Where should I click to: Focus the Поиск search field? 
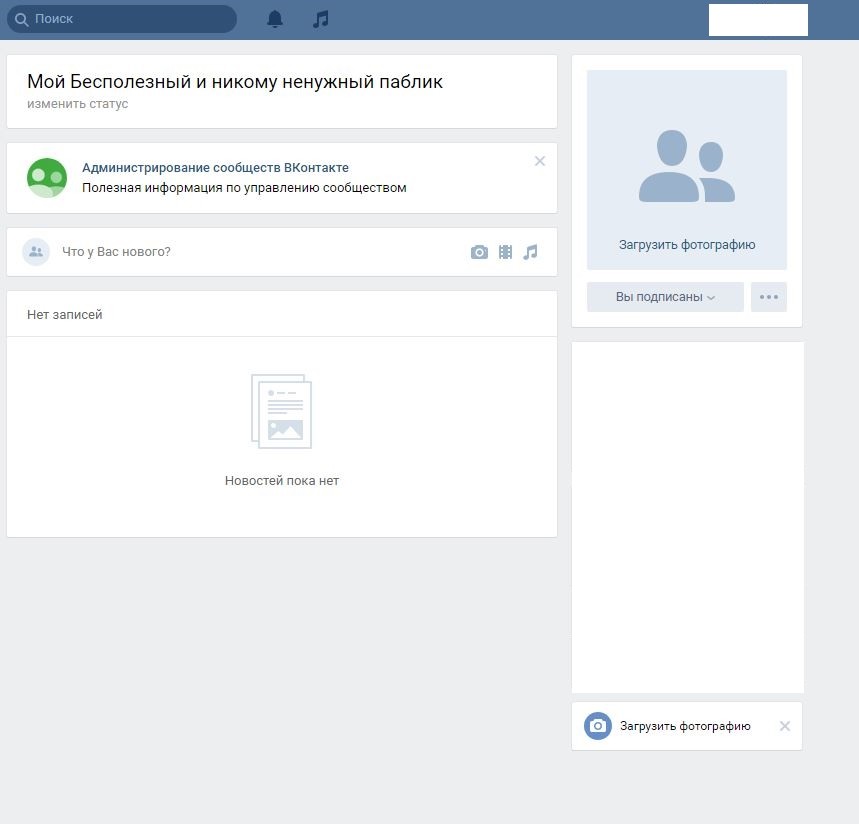click(122, 19)
